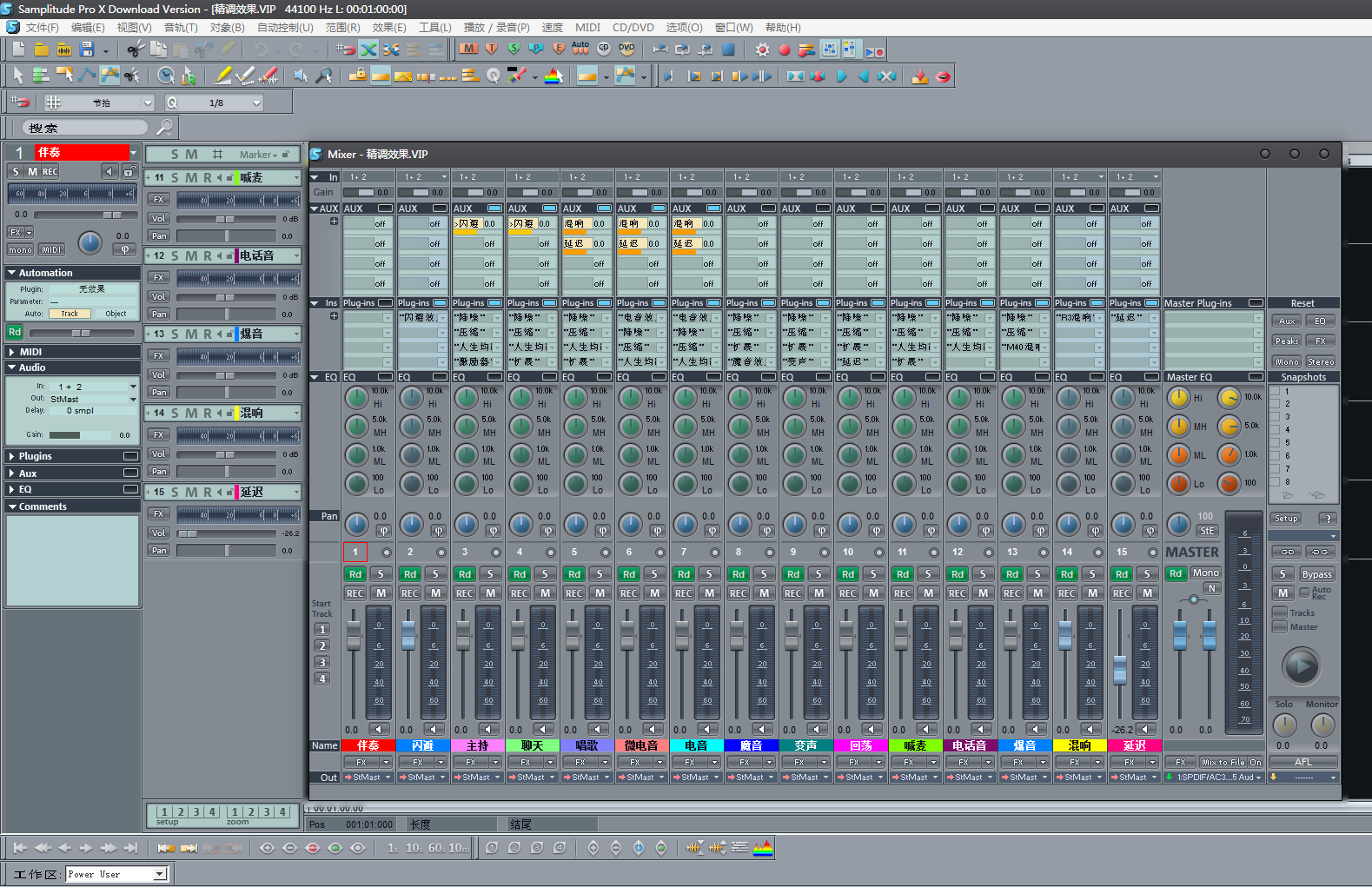
Task: Arm REC on mixer channel 8 魔音
Action: [739, 593]
